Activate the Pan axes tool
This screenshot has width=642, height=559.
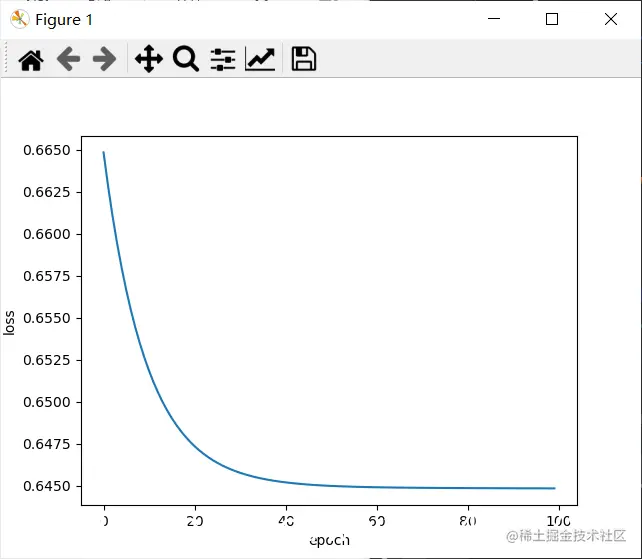[149, 59]
